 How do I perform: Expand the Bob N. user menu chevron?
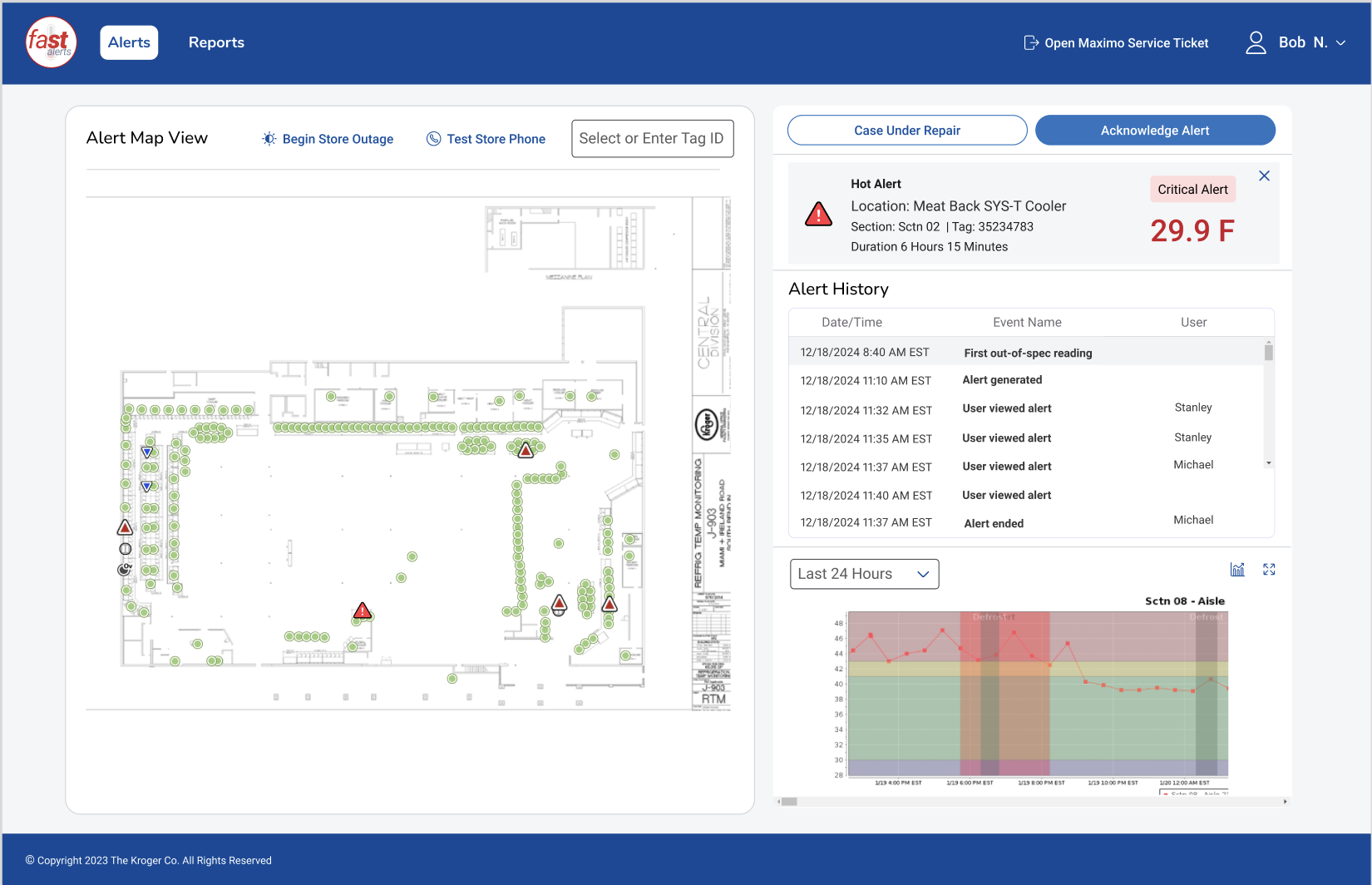[1340, 43]
